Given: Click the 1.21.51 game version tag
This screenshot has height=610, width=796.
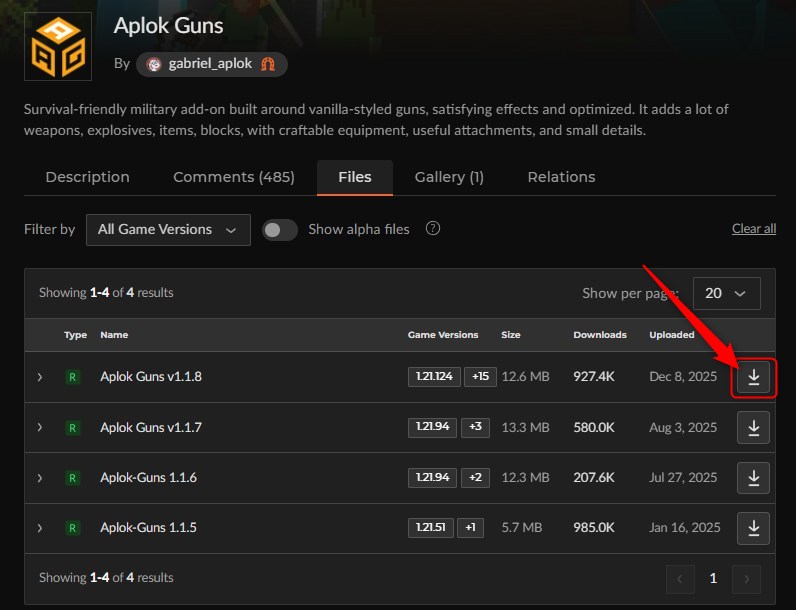Looking at the screenshot, I should 430,528.
